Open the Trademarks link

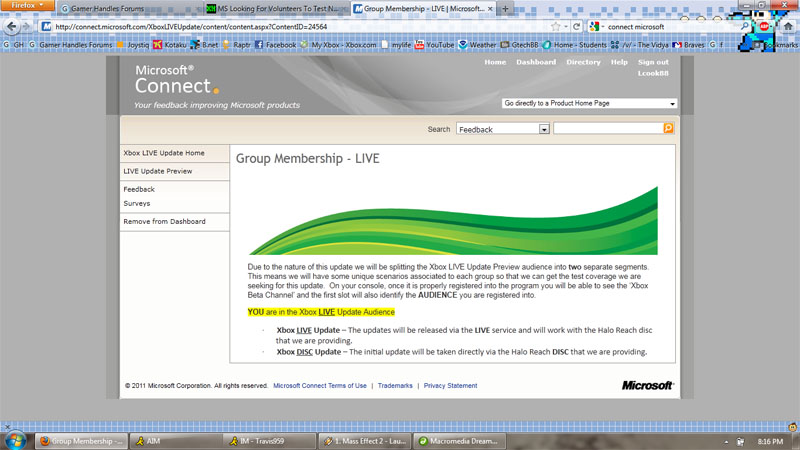(x=395, y=386)
